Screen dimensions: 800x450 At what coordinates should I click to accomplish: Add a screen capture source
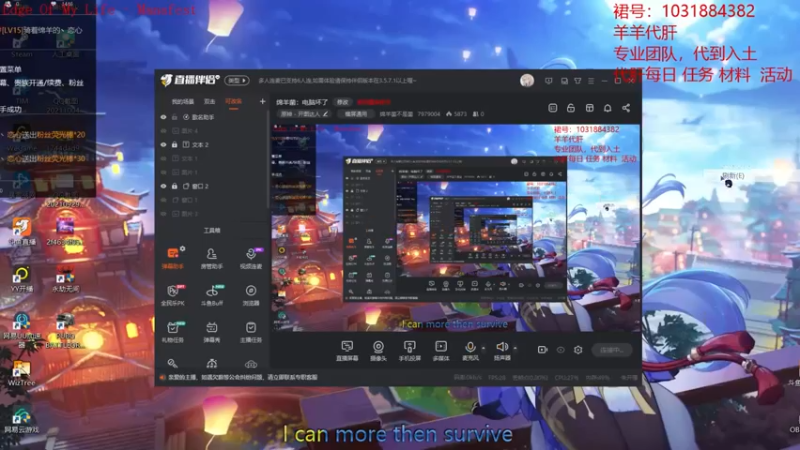tap(347, 351)
